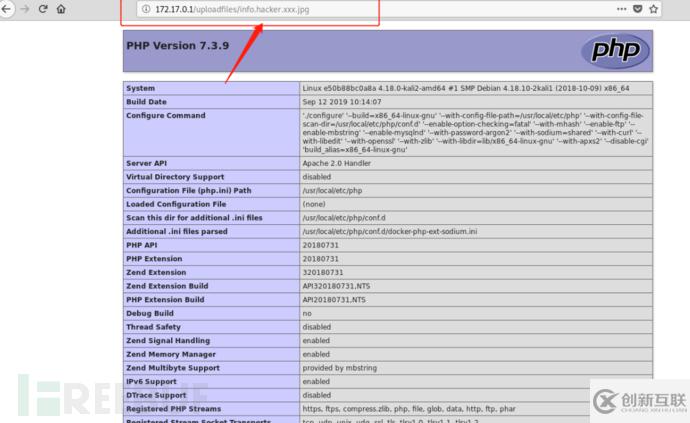The width and height of the screenshot is (690, 423).
Task: Select the 'IPv6 Support' label
Action: coord(151,382)
